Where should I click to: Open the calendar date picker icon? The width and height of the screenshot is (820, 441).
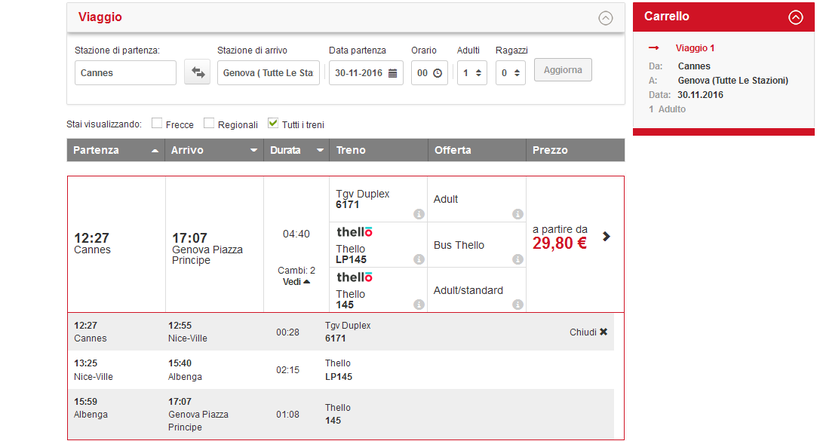coord(393,73)
